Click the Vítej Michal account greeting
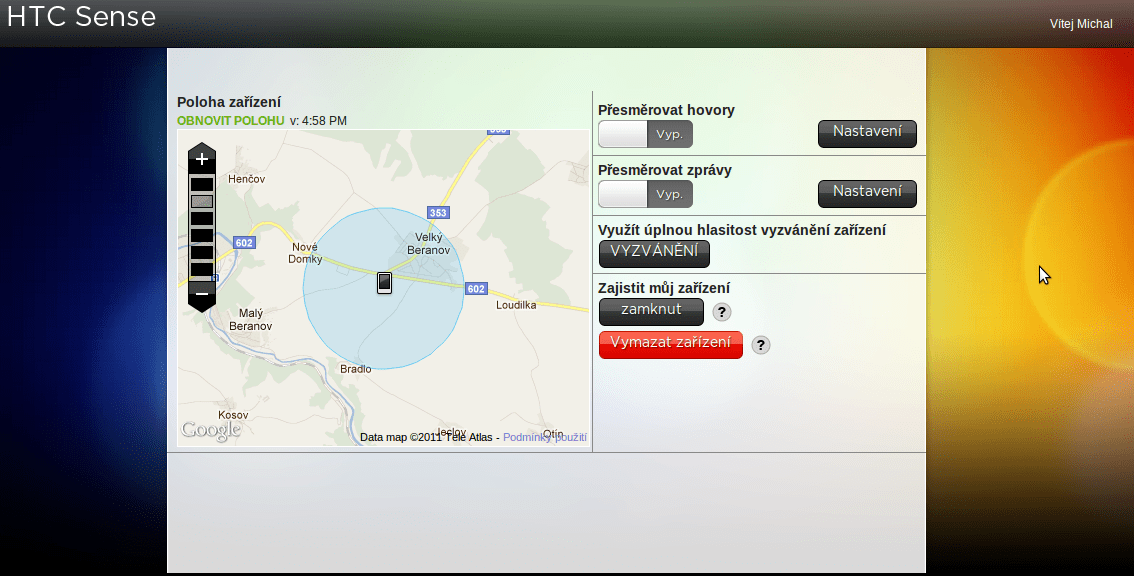The image size is (1134, 576). [x=1080, y=24]
